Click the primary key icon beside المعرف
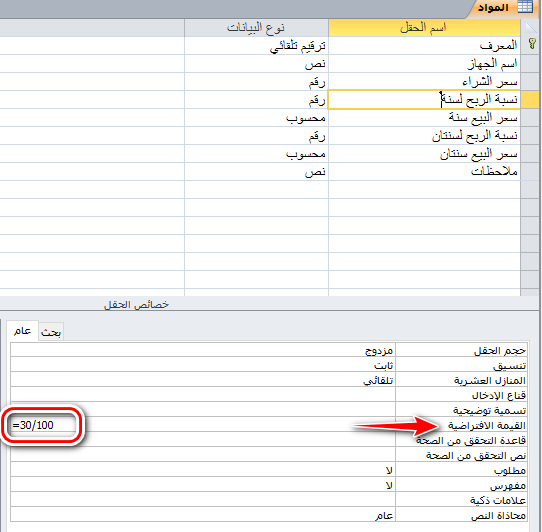The image size is (542, 532). 532,45
